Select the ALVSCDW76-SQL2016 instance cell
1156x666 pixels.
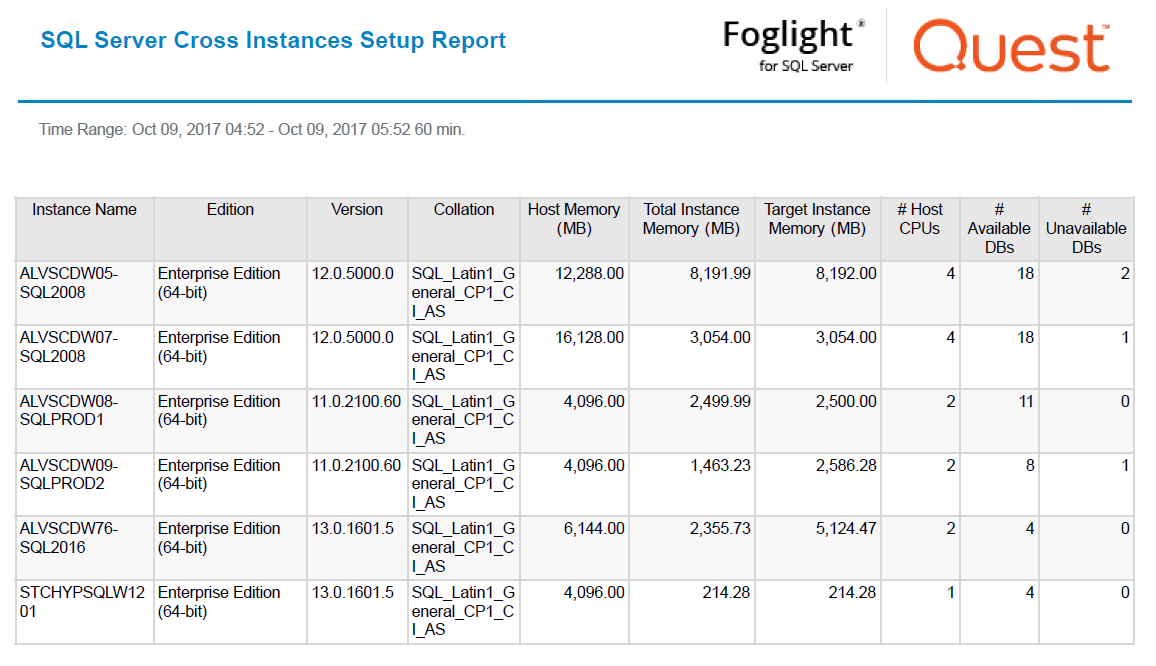coord(69,538)
